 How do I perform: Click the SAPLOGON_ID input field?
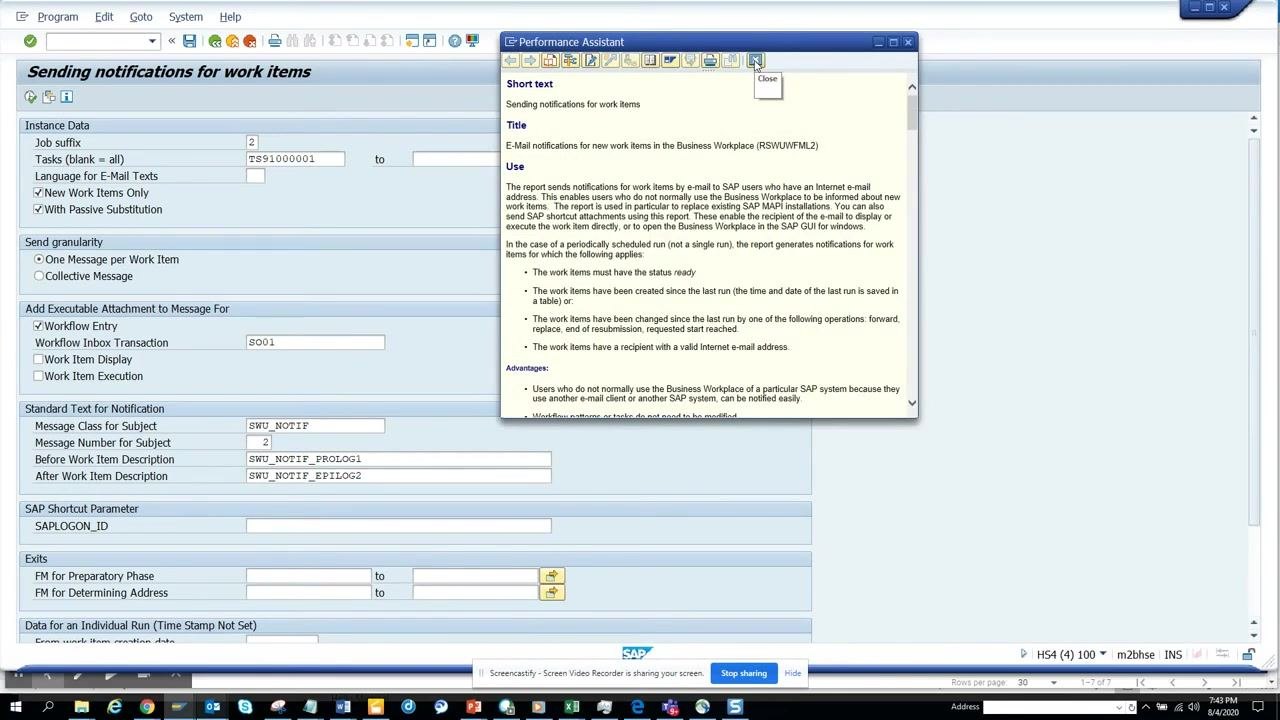click(398, 526)
